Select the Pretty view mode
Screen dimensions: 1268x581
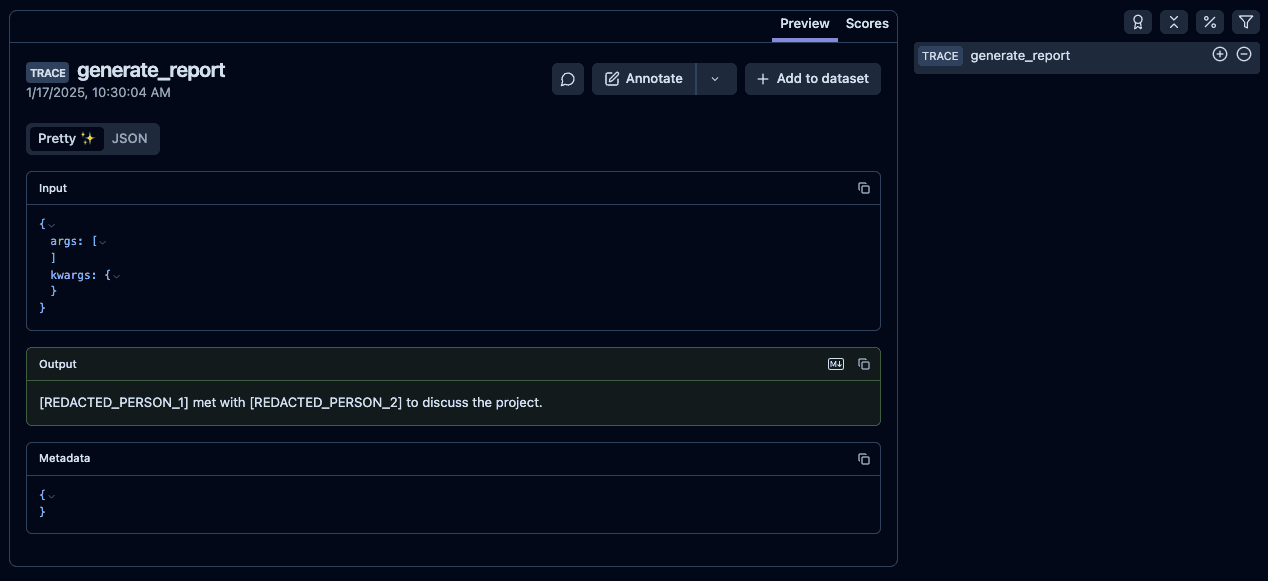[66, 139]
